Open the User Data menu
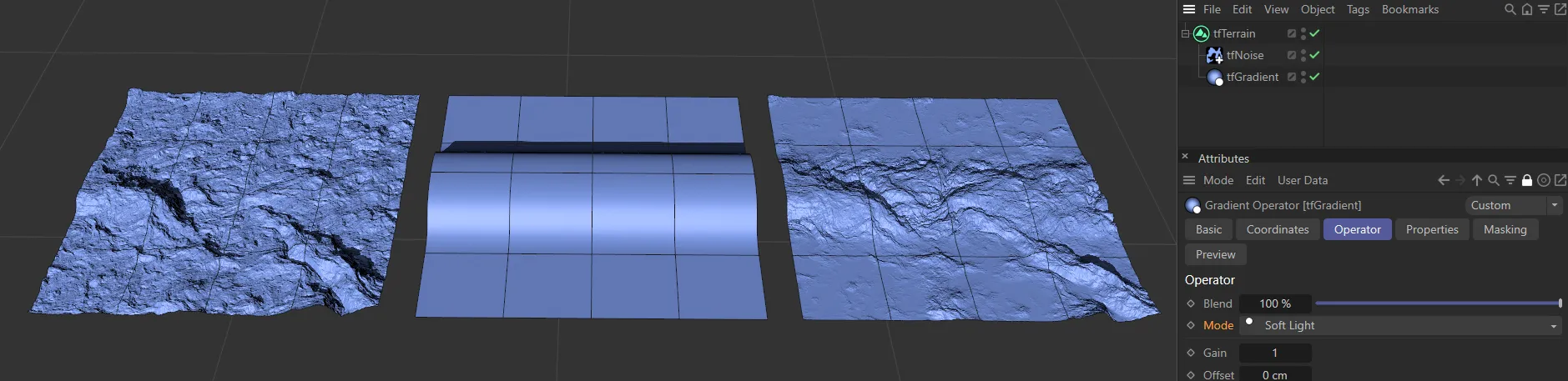 pyautogui.click(x=1303, y=180)
